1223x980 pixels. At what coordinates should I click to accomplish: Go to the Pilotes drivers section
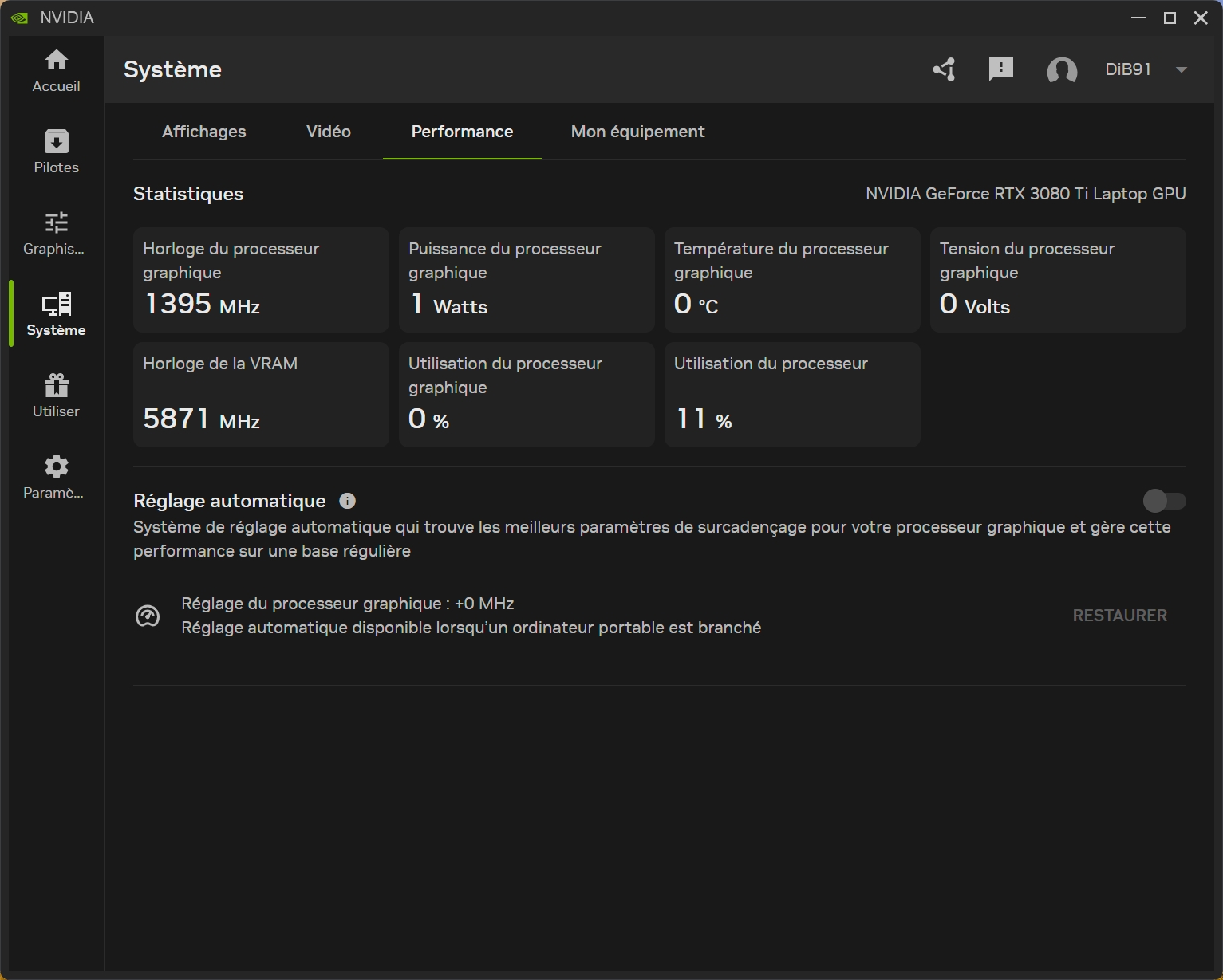click(x=56, y=152)
